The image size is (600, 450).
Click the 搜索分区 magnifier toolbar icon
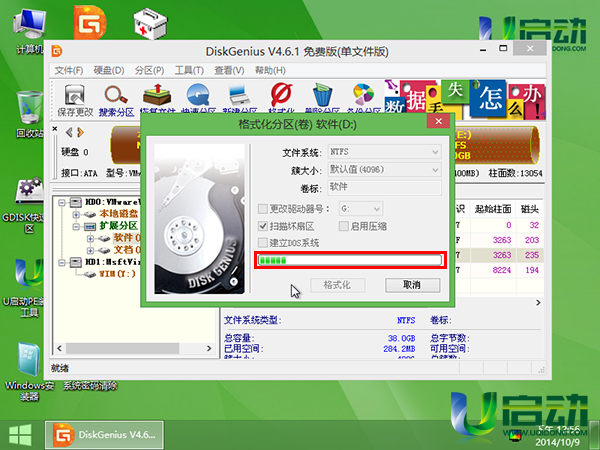(x=116, y=100)
